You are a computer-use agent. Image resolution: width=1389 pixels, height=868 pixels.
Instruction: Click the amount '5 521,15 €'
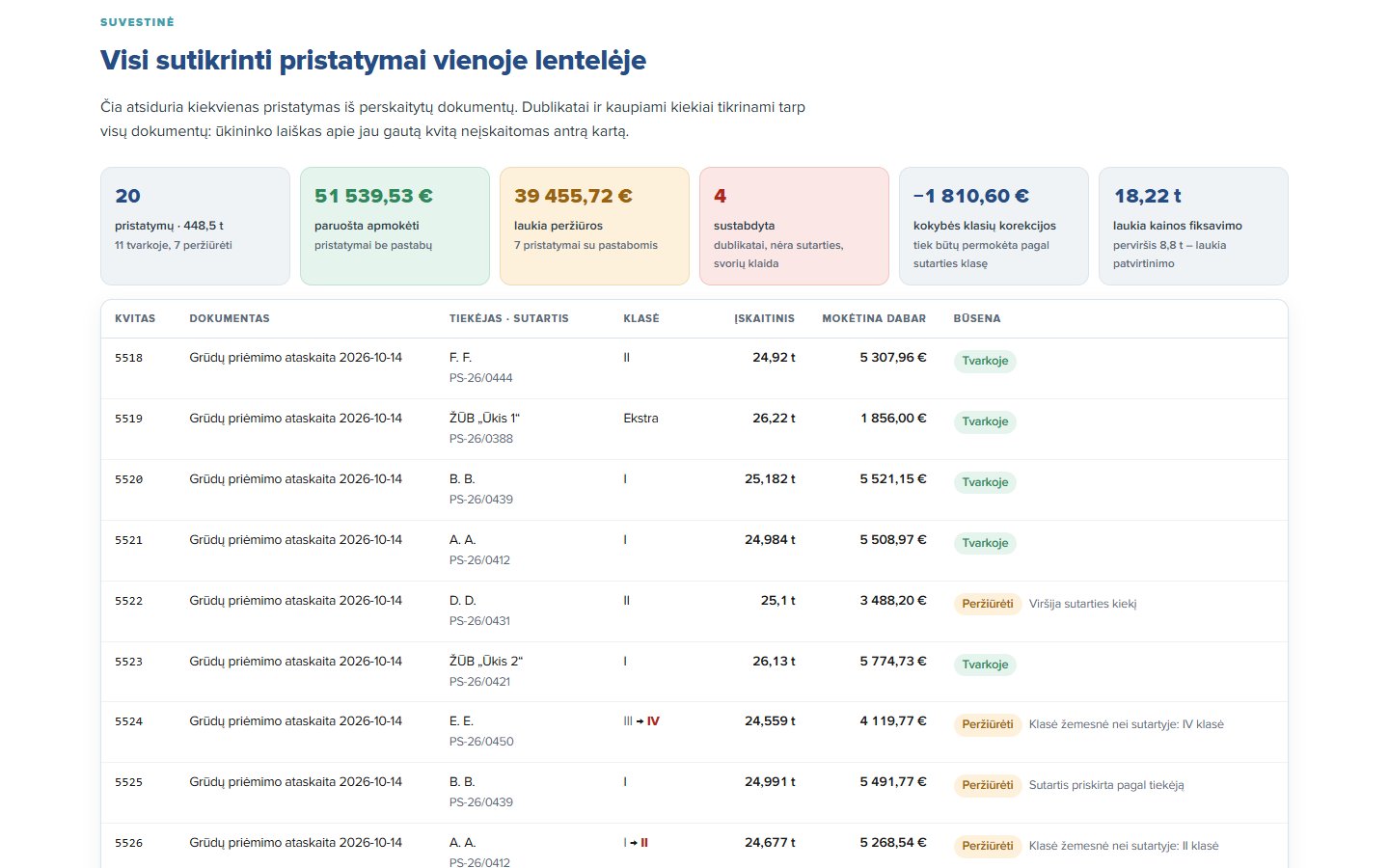893,479
